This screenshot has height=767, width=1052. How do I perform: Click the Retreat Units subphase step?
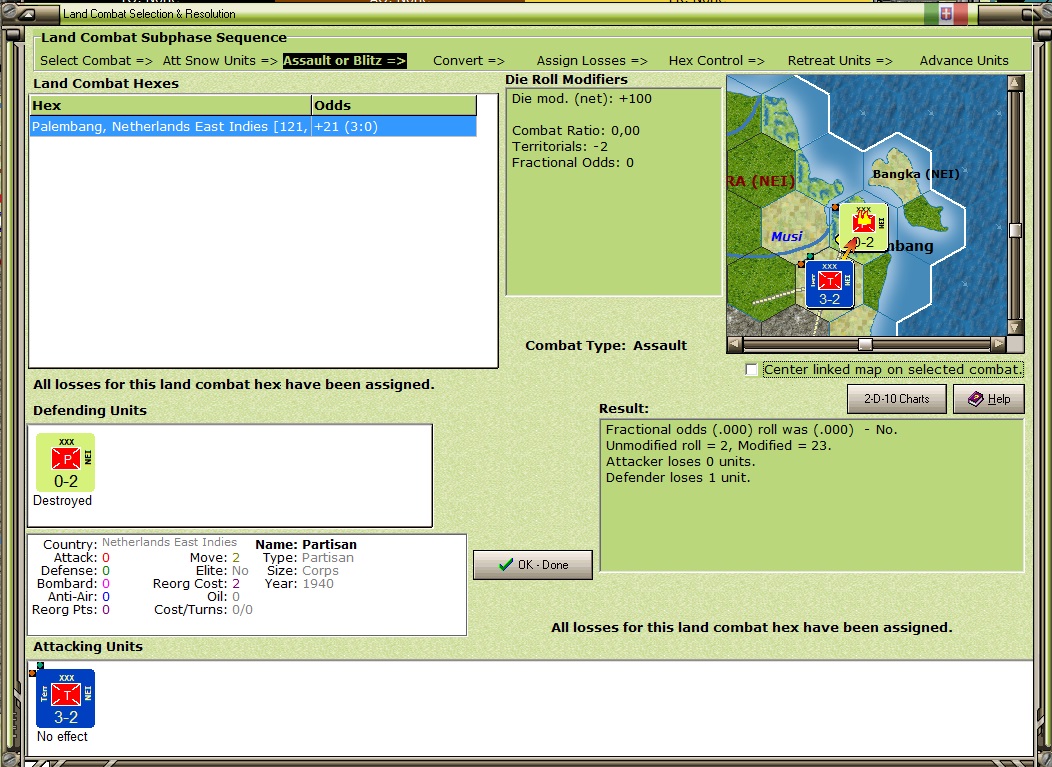click(840, 60)
